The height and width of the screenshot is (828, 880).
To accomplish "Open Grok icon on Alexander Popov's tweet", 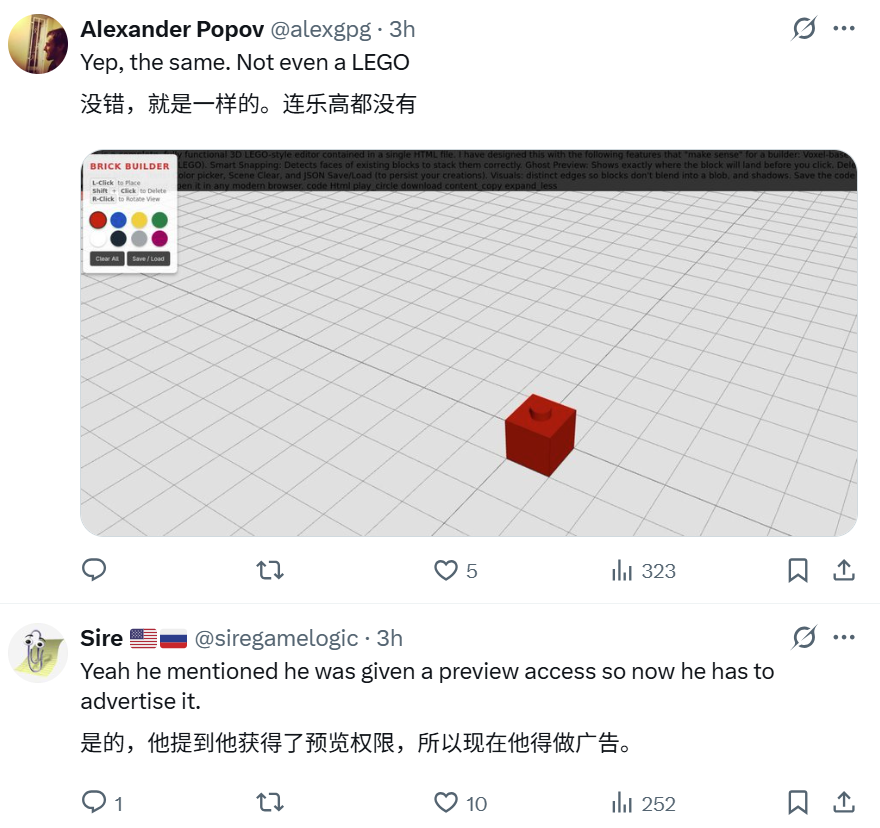I will [x=804, y=29].
